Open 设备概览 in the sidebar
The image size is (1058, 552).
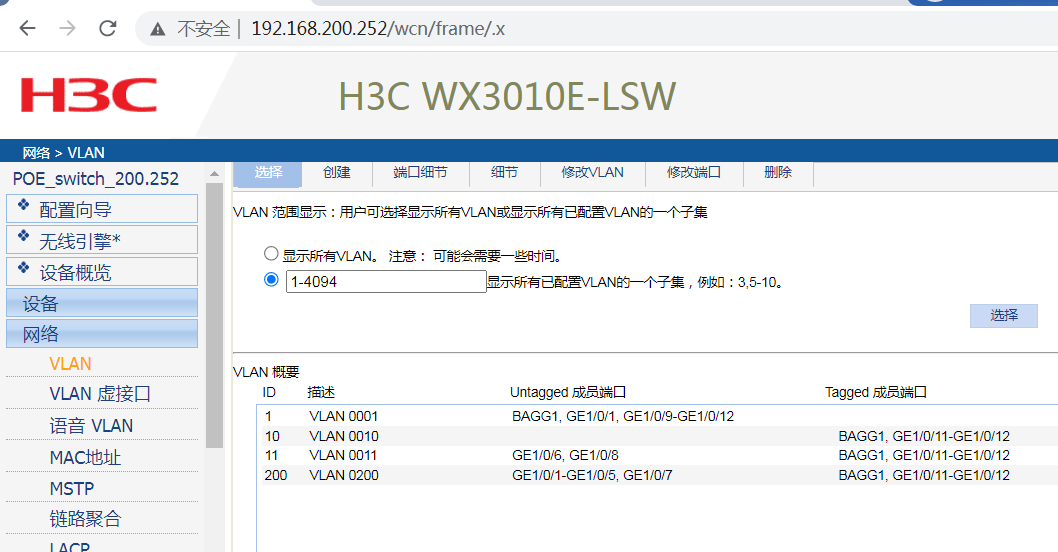[x=102, y=271]
